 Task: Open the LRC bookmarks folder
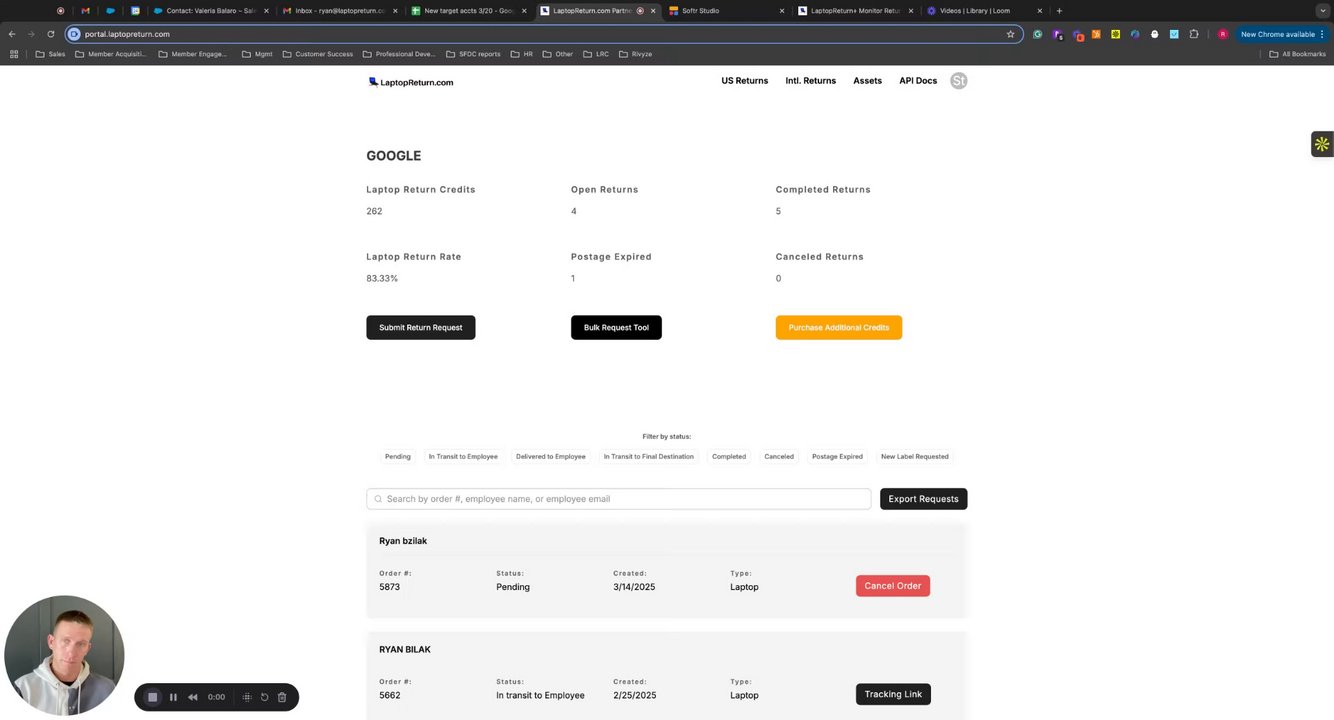tap(596, 54)
